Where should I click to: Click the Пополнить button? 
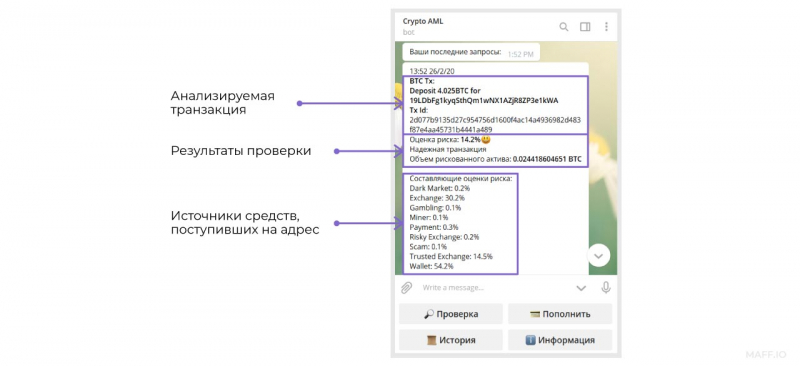[560, 314]
